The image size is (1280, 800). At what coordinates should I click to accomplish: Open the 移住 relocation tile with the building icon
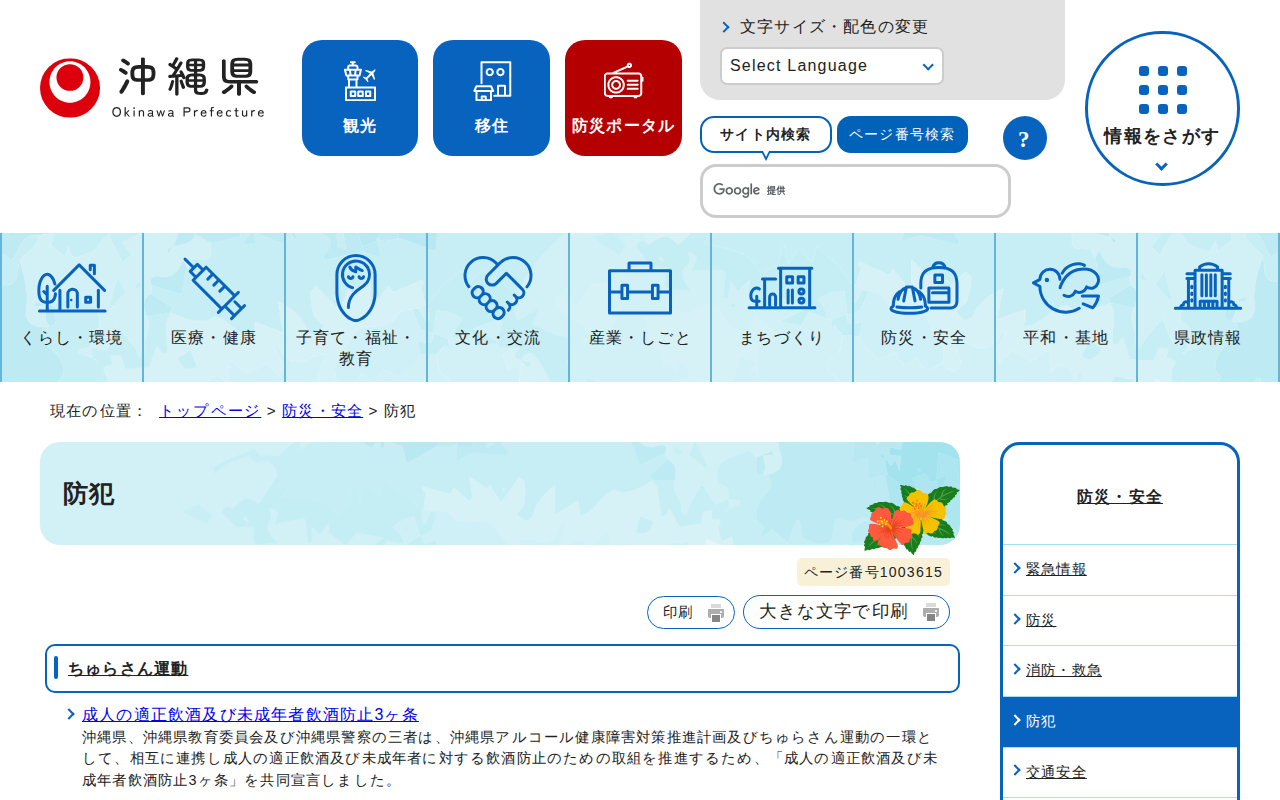(x=491, y=98)
